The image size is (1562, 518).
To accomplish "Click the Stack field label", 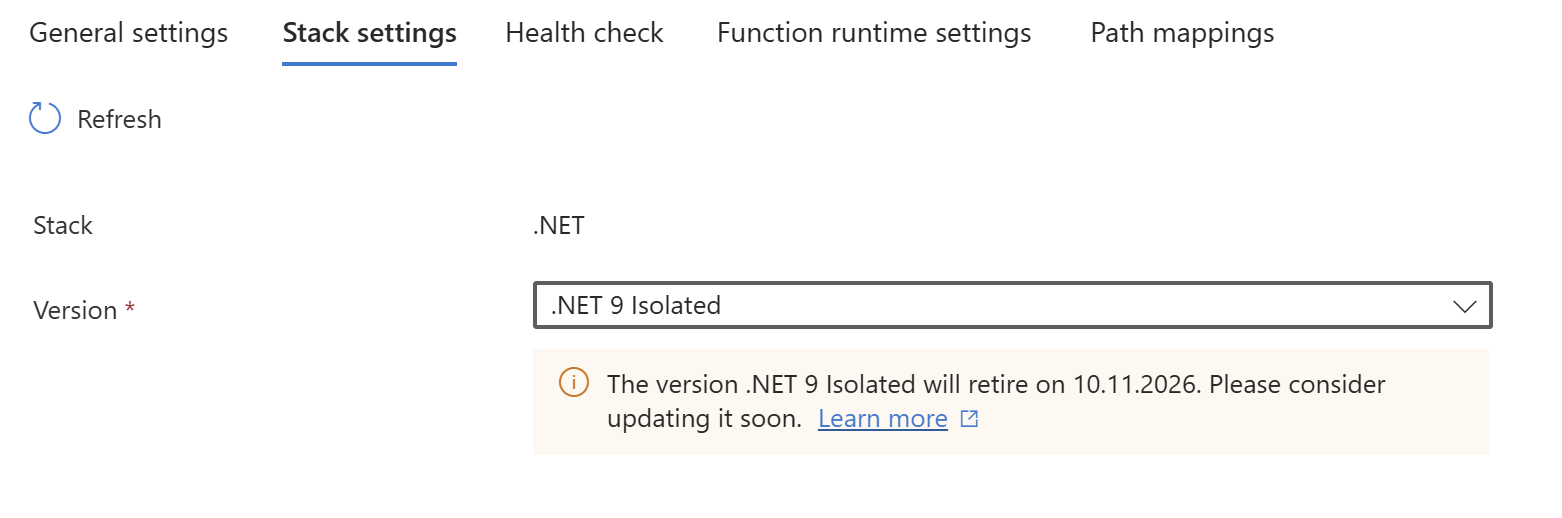I will [x=63, y=225].
